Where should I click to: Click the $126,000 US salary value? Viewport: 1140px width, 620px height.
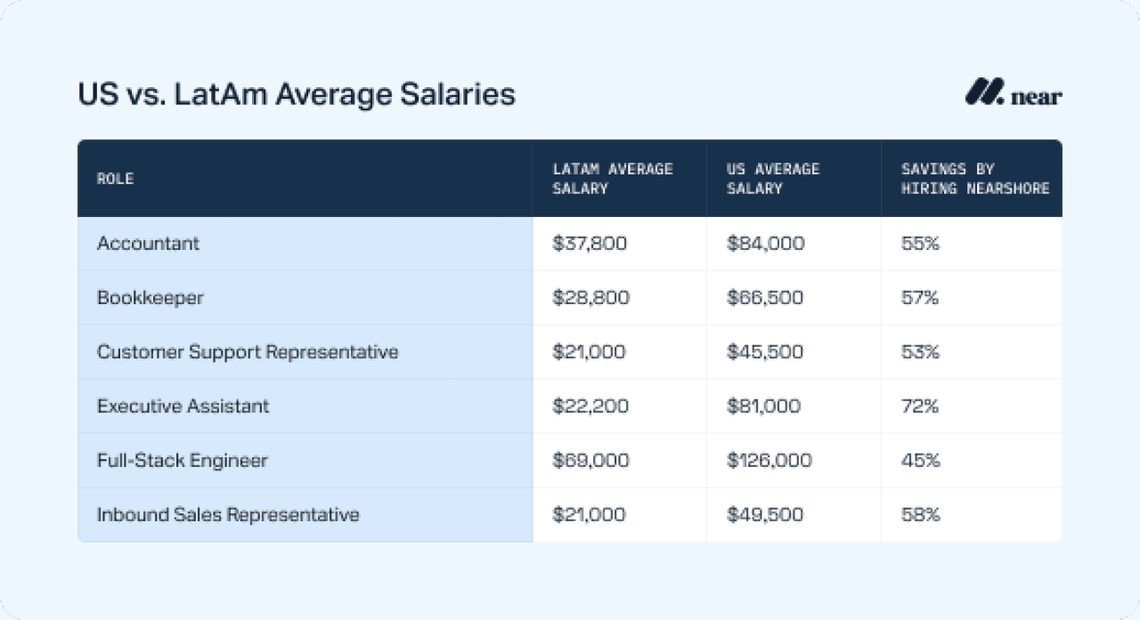pyautogui.click(x=769, y=460)
